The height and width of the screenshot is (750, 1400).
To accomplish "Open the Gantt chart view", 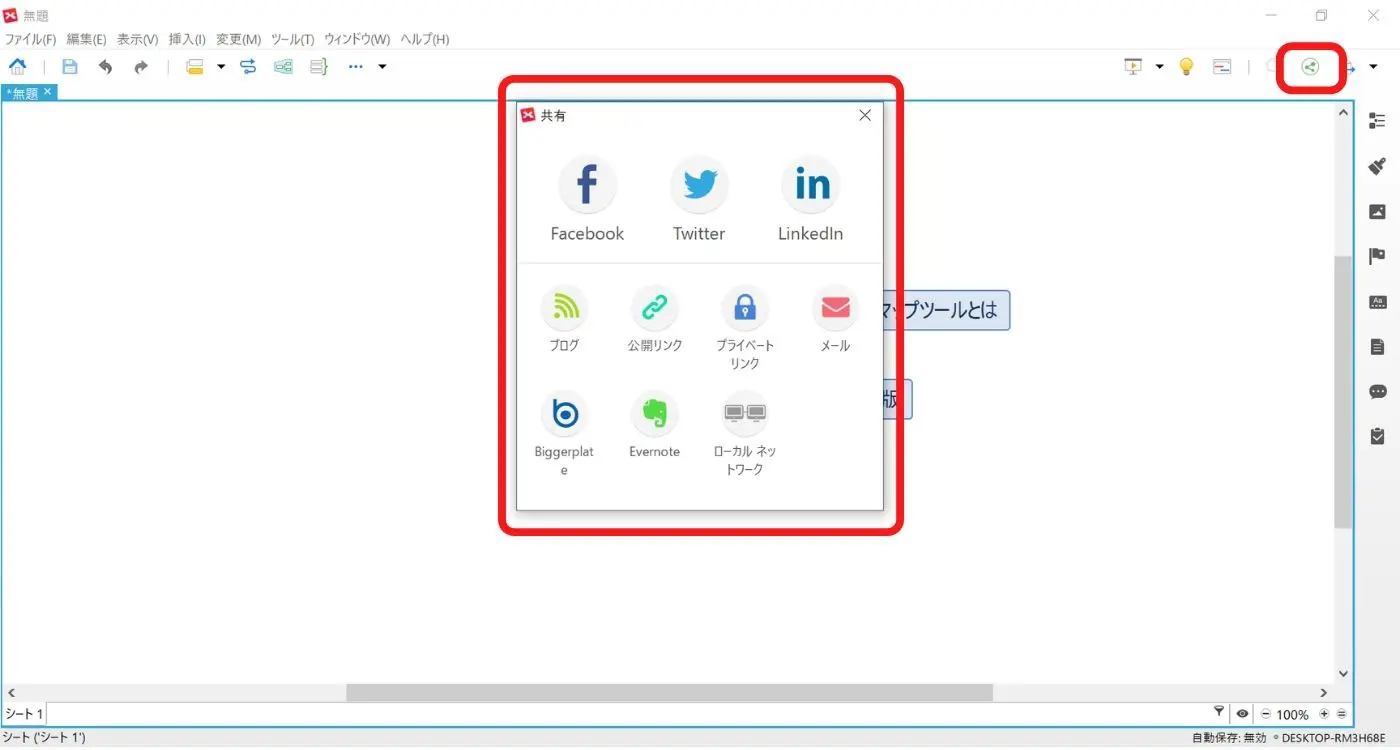I will [x=1222, y=67].
